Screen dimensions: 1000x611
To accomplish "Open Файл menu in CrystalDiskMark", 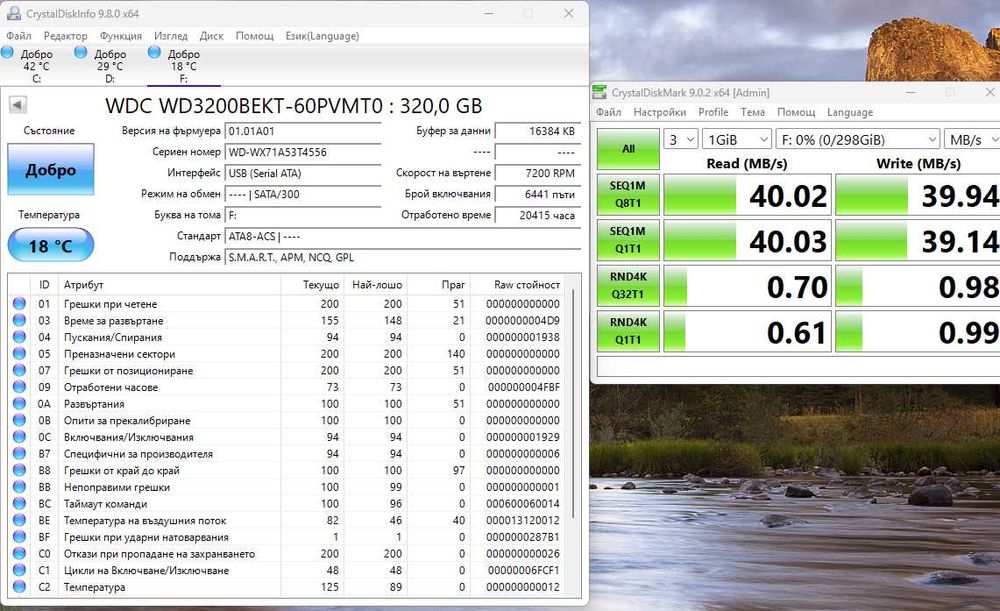I will pyautogui.click(x=608, y=112).
